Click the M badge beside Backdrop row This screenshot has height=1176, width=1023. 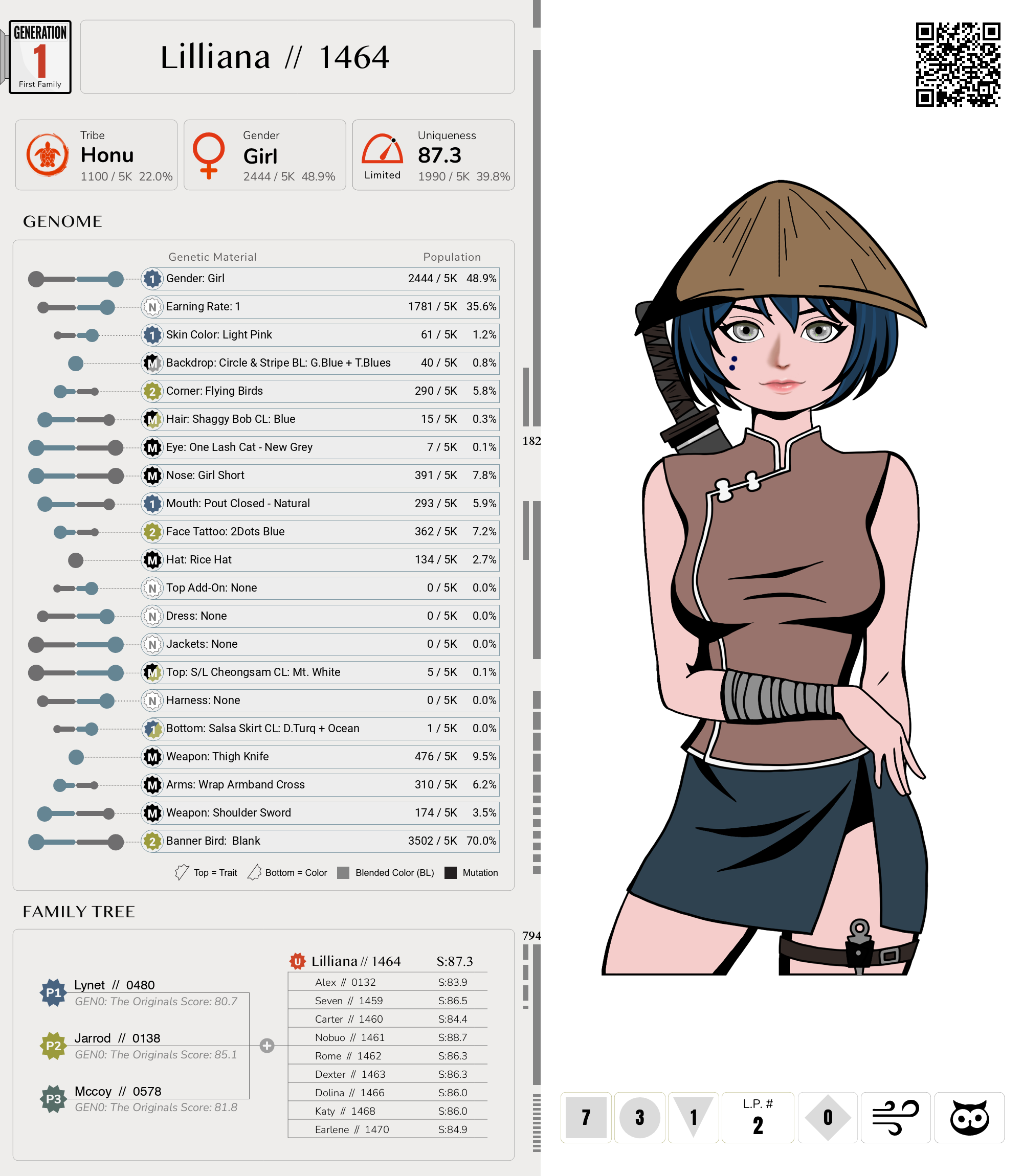(x=152, y=363)
